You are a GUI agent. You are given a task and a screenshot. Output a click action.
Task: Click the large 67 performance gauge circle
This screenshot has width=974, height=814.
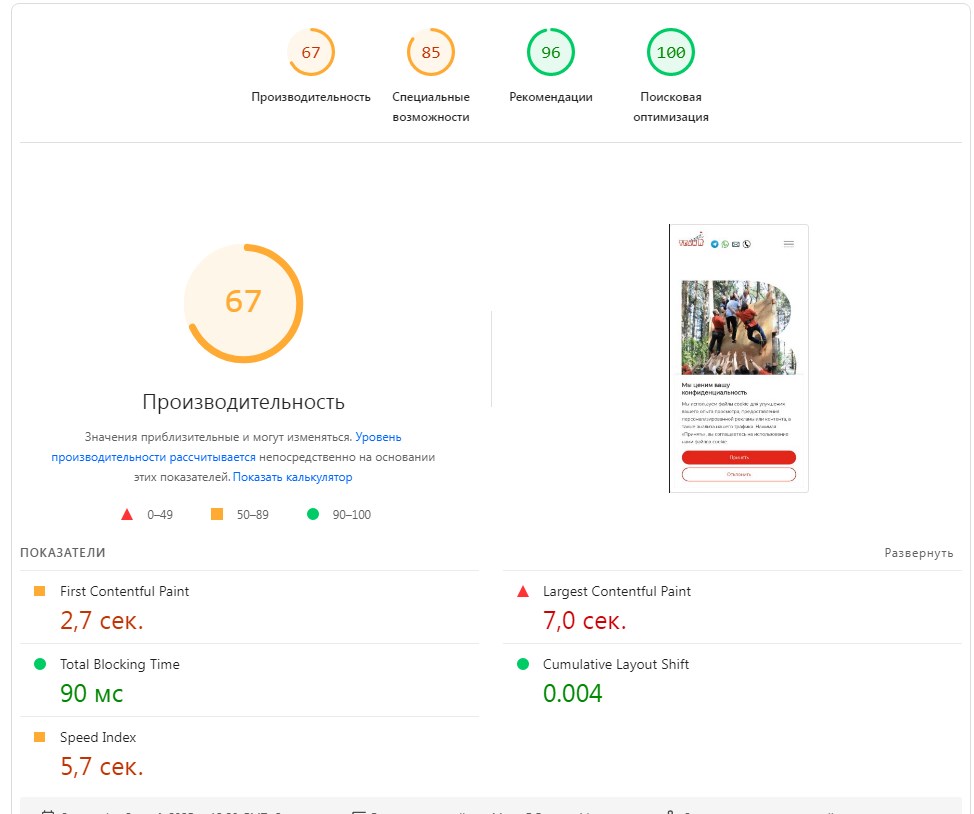243,302
